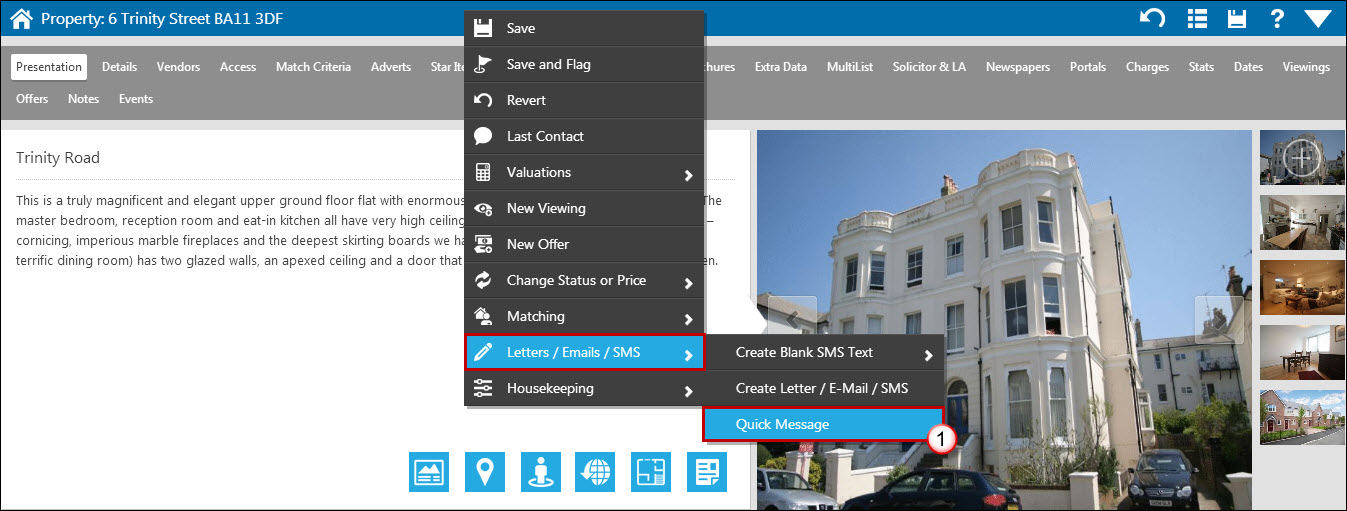Open the list view icon in header
The image size is (1347, 511).
tap(1196, 18)
